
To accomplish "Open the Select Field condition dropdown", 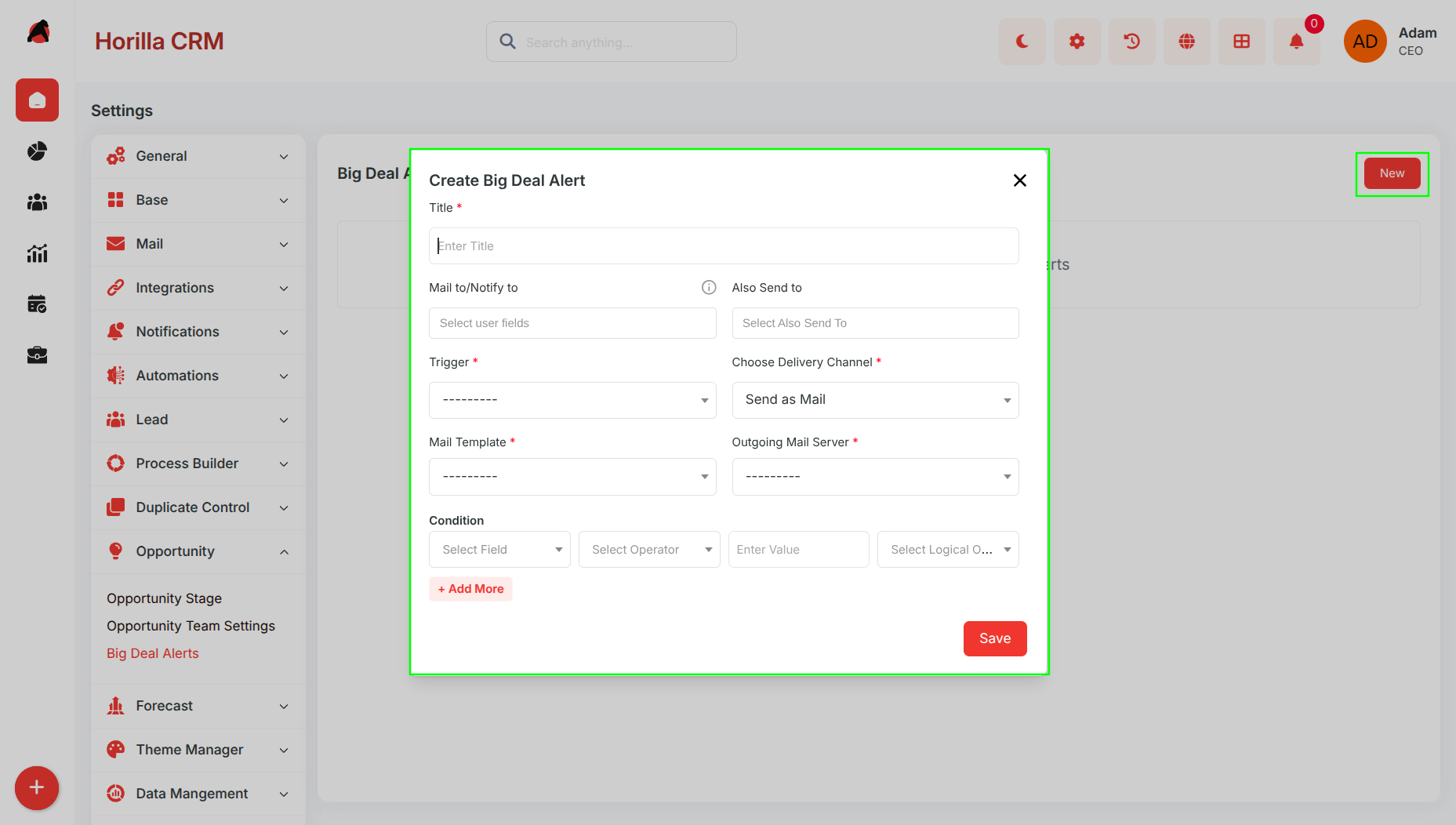I will pos(499,550).
